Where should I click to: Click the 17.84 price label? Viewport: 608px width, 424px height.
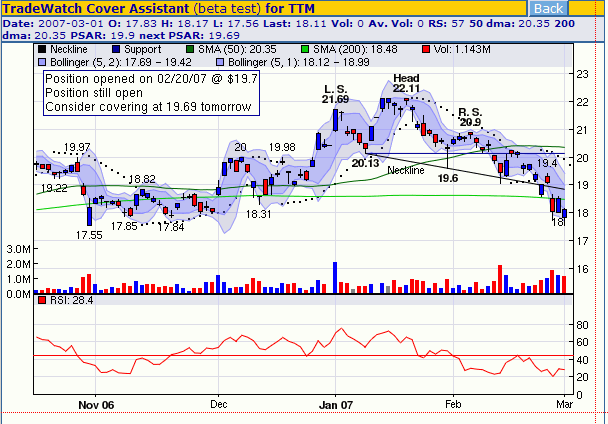point(171,227)
